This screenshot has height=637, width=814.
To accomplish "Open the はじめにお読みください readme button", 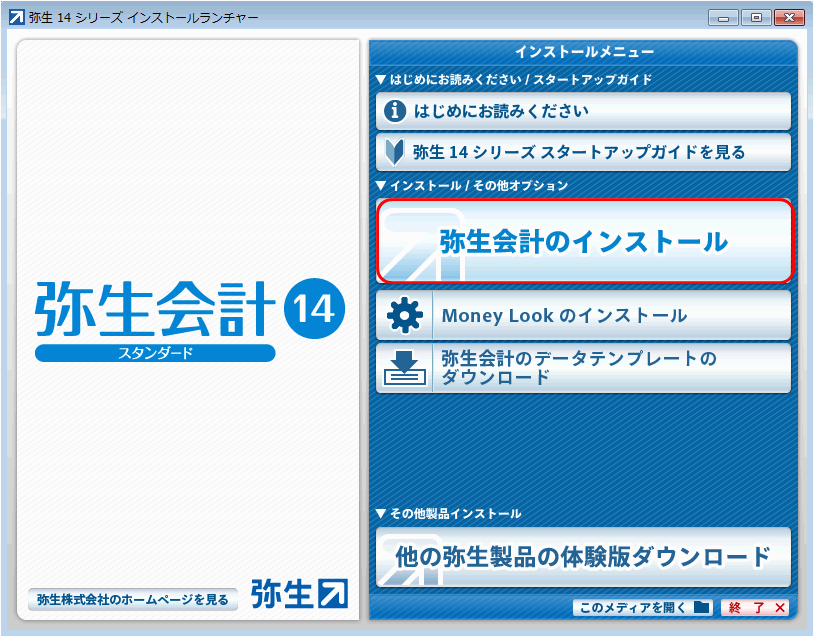I will (x=583, y=111).
